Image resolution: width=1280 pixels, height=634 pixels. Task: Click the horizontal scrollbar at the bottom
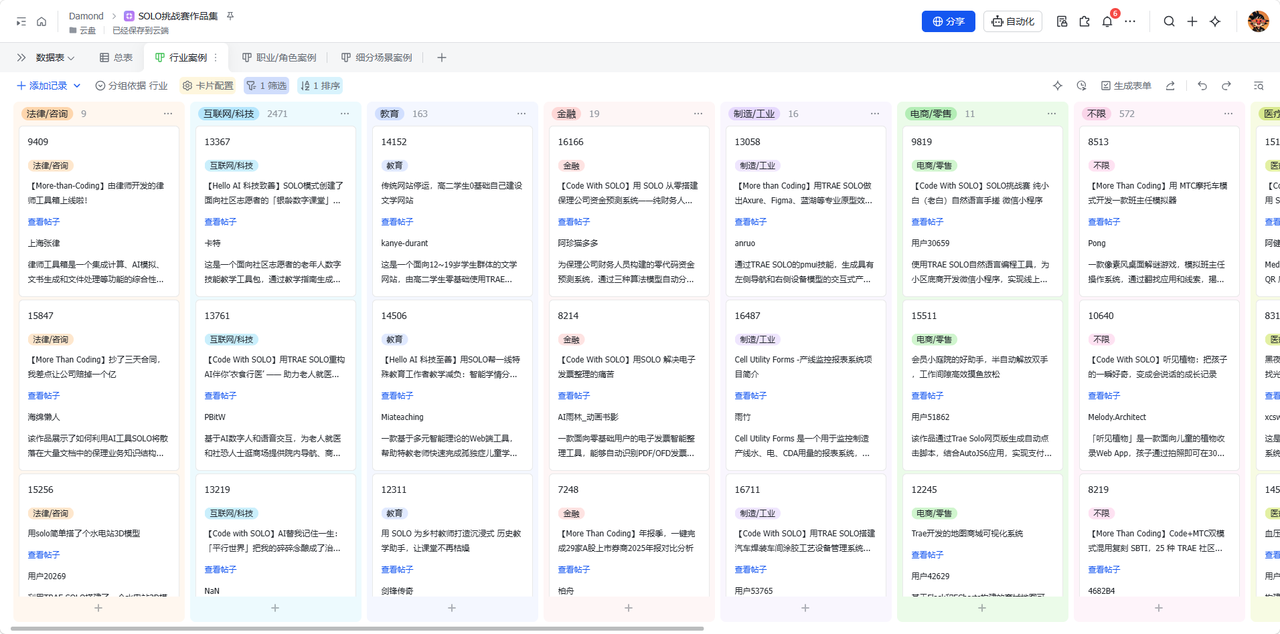(x=358, y=629)
